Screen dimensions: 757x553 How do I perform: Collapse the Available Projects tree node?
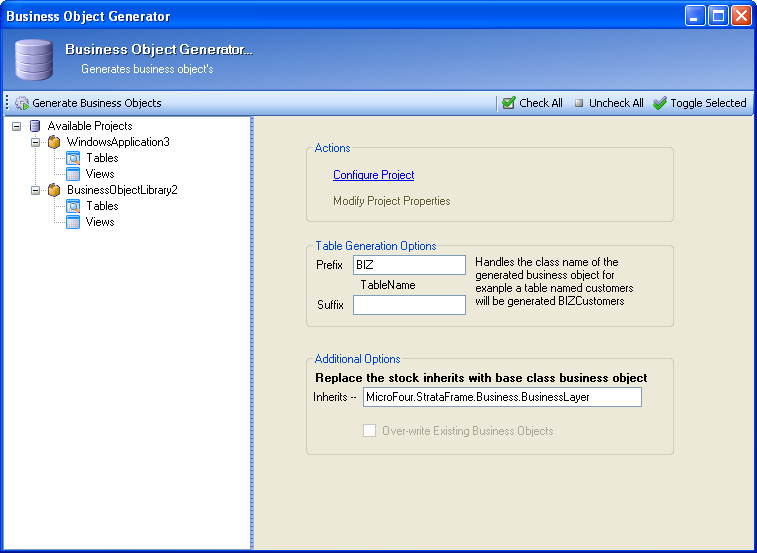[x=16, y=126]
